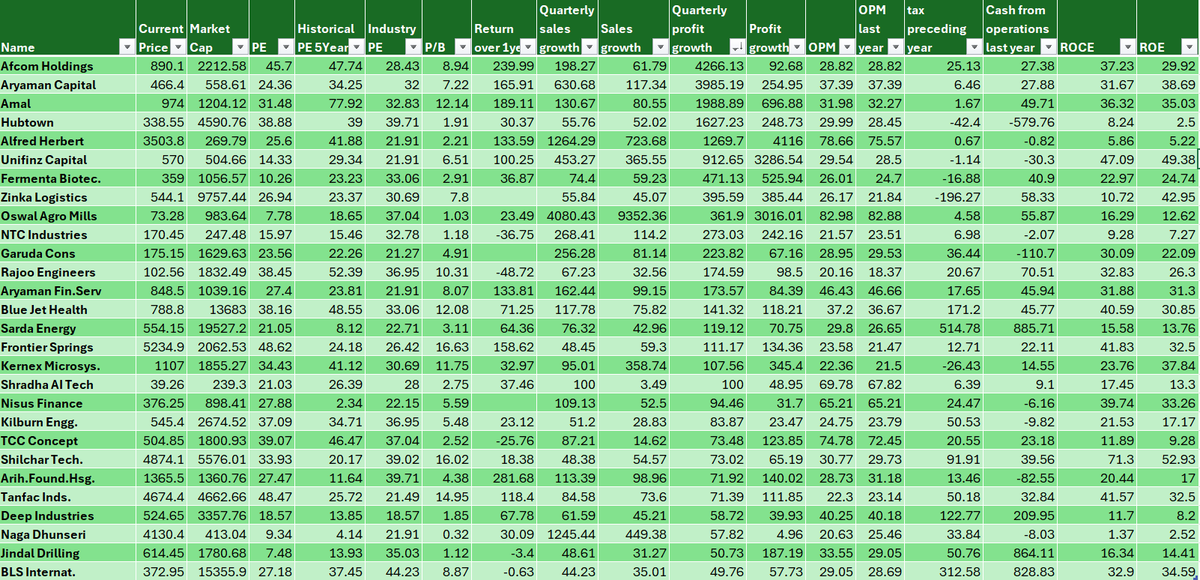
Task: Select the Jindal Drilling name cell
Action: click(x=68, y=553)
